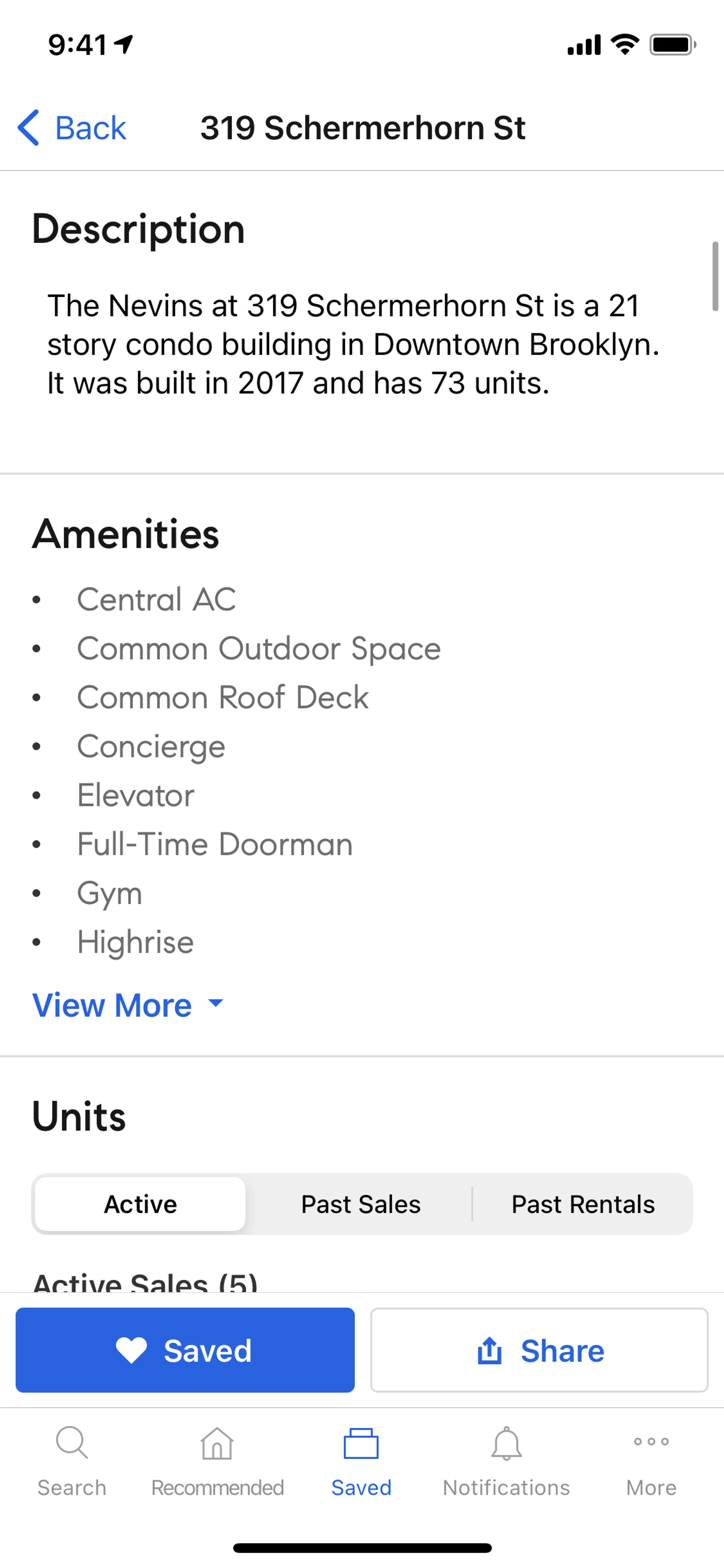Click the vertical scroll indicator

pyautogui.click(x=715, y=277)
